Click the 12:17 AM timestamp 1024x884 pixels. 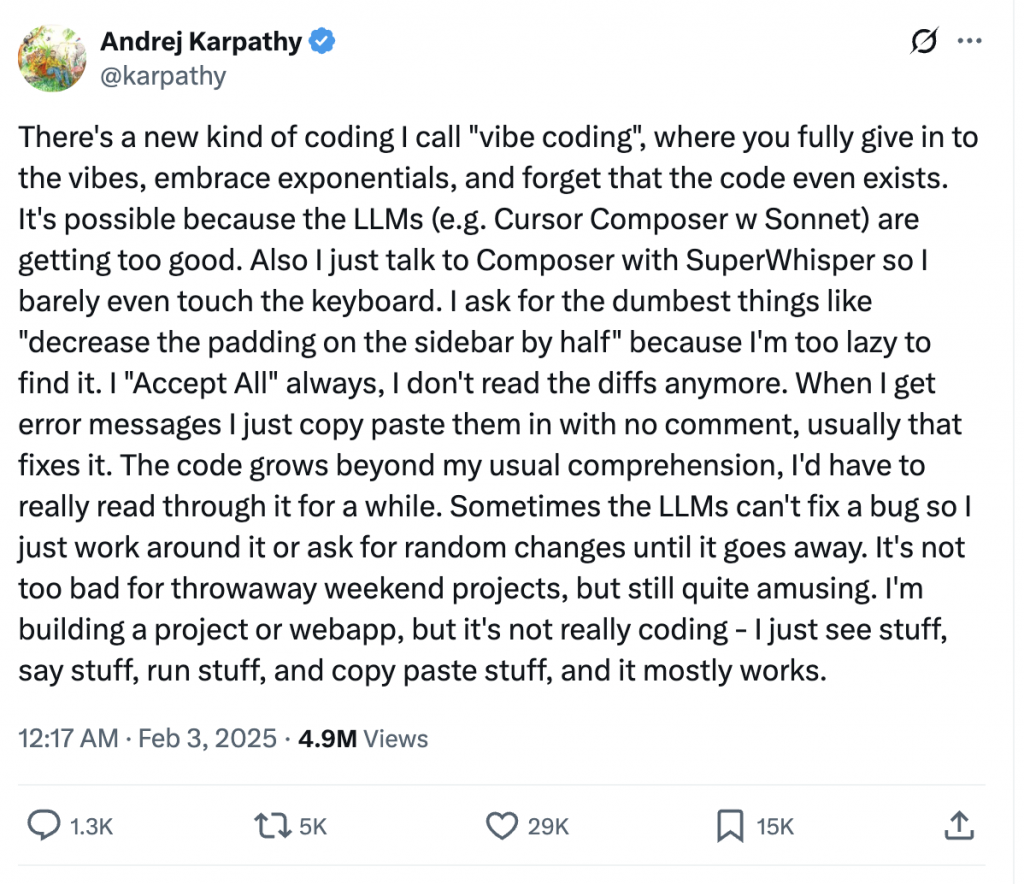click(x=68, y=739)
